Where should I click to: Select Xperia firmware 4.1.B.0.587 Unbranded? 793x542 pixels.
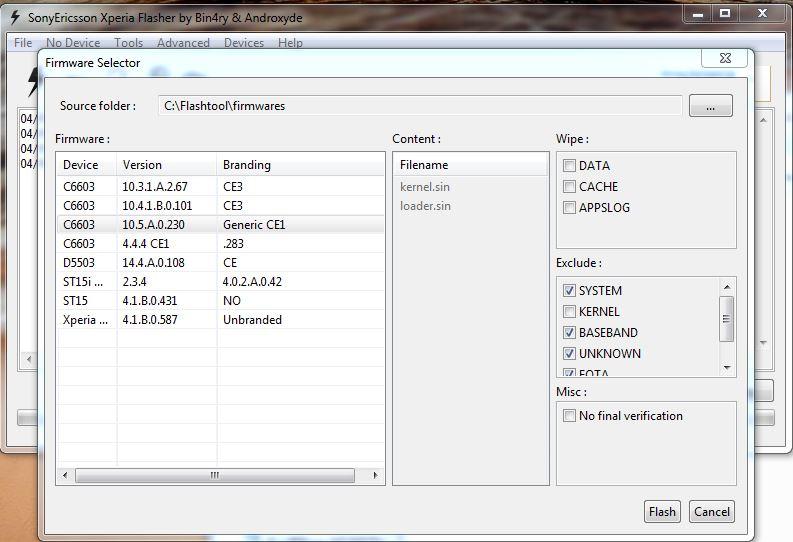pos(221,320)
